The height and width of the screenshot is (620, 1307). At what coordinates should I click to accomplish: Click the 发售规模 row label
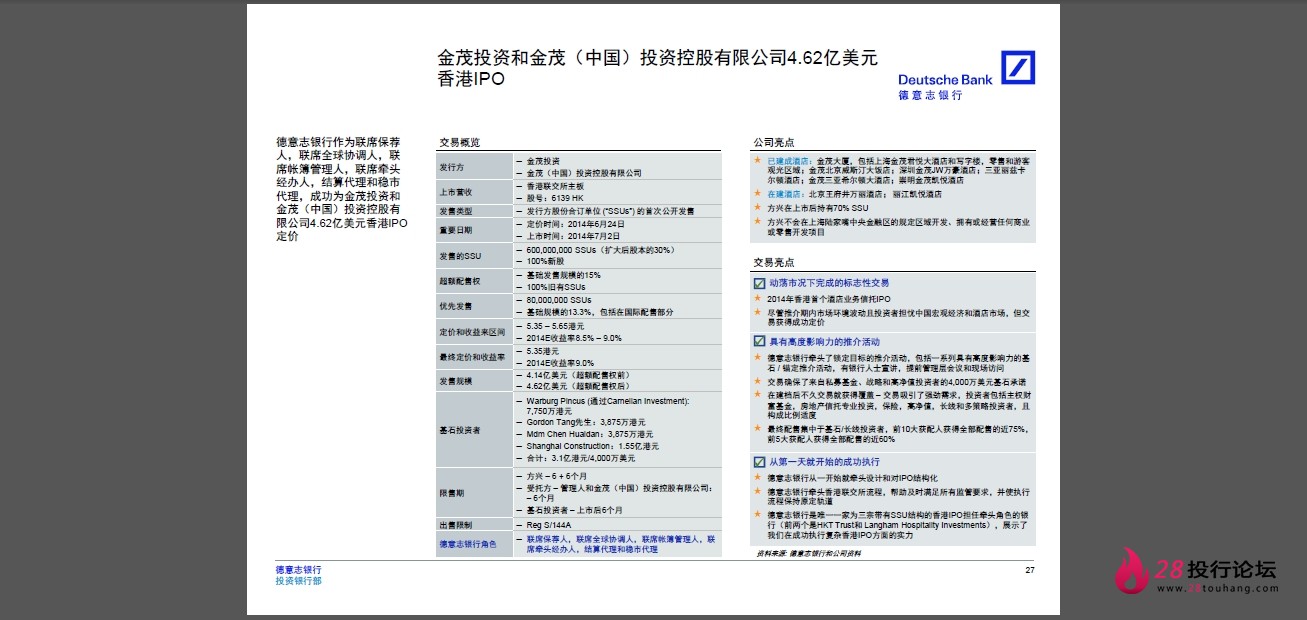tap(456, 382)
